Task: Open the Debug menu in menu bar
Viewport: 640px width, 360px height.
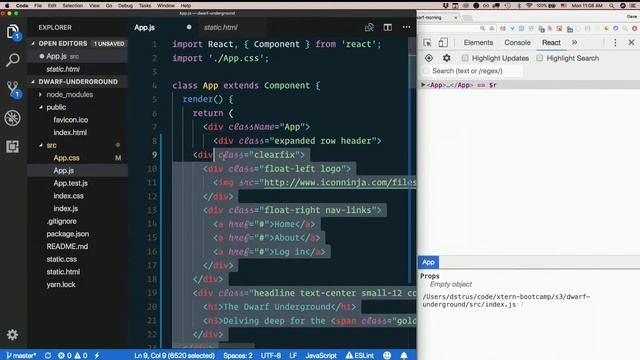Action: click(125, 6)
